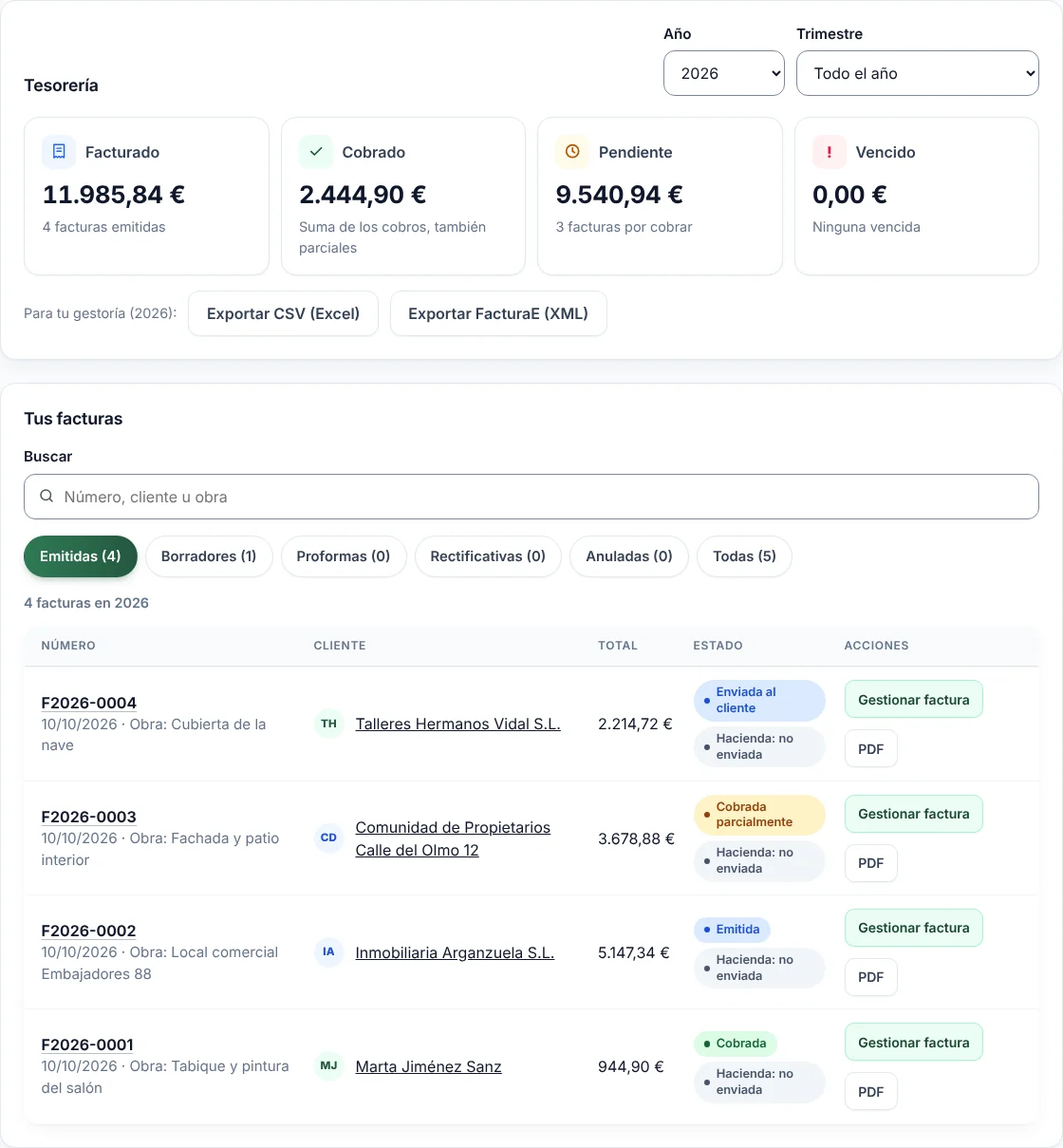Click the Pendiente clock icon

(x=572, y=152)
